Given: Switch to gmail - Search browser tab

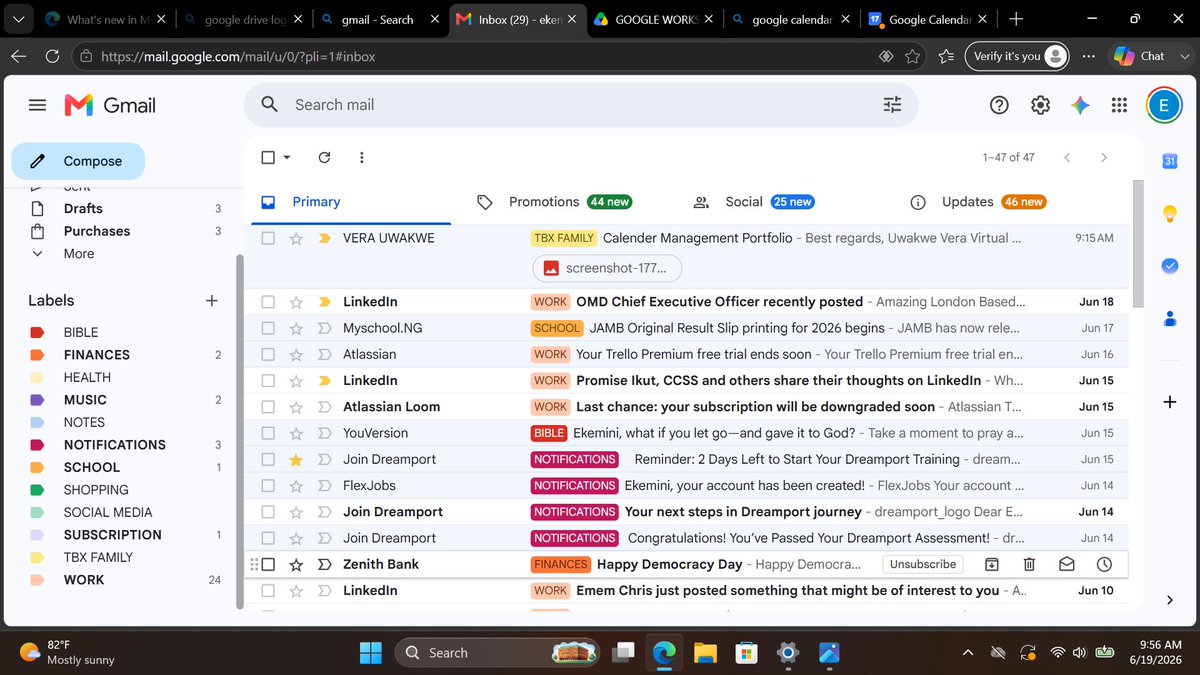Looking at the screenshot, I should [x=380, y=19].
